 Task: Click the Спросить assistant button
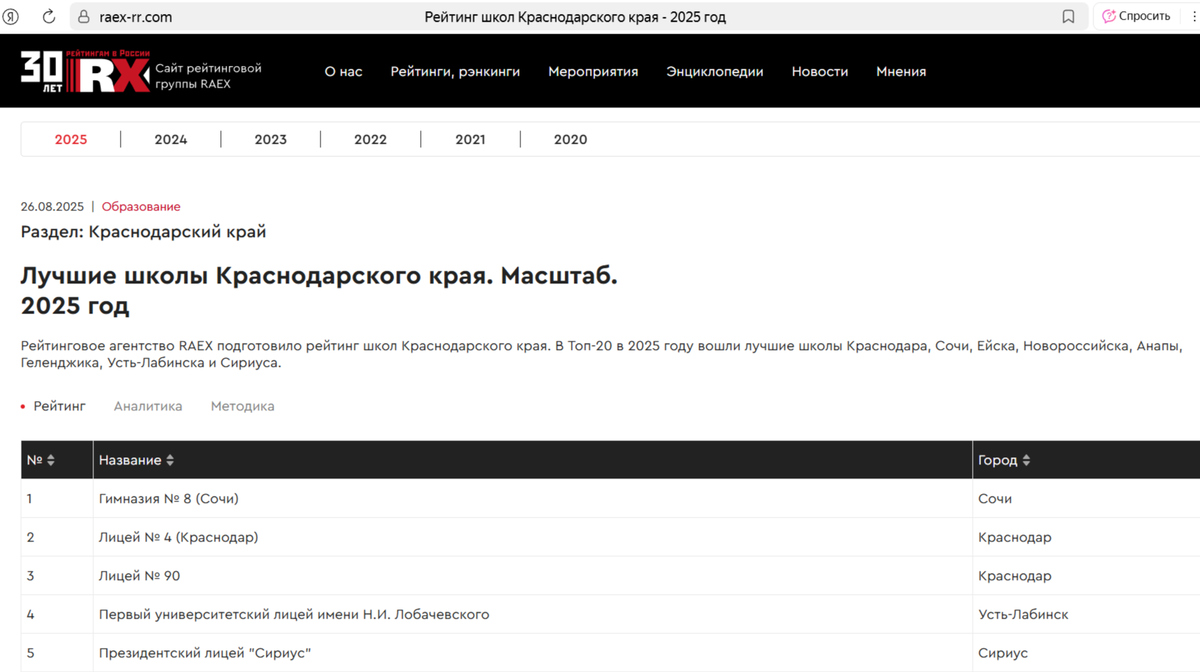click(1136, 16)
